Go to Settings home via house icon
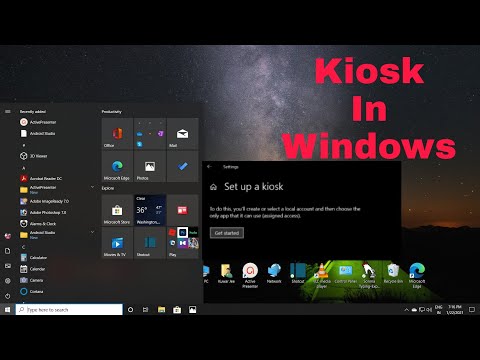Viewport: 480px width, 360px height. click(x=213, y=187)
